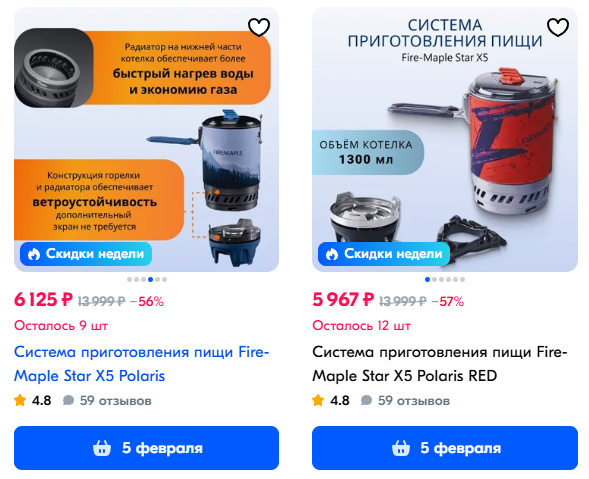Click basket icon on right '5 февраля' button
Screen dimensions: 589x479
tap(400, 448)
